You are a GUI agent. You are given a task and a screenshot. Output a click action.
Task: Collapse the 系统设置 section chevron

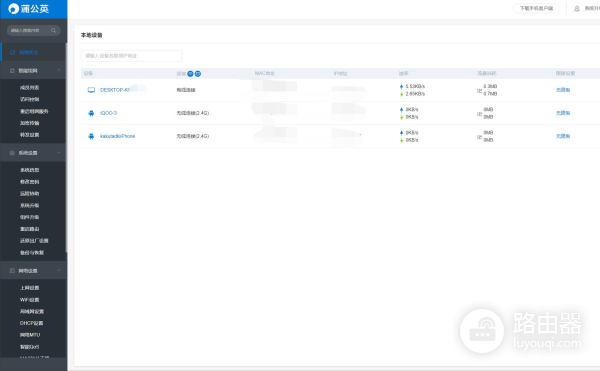click(x=59, y=153)
